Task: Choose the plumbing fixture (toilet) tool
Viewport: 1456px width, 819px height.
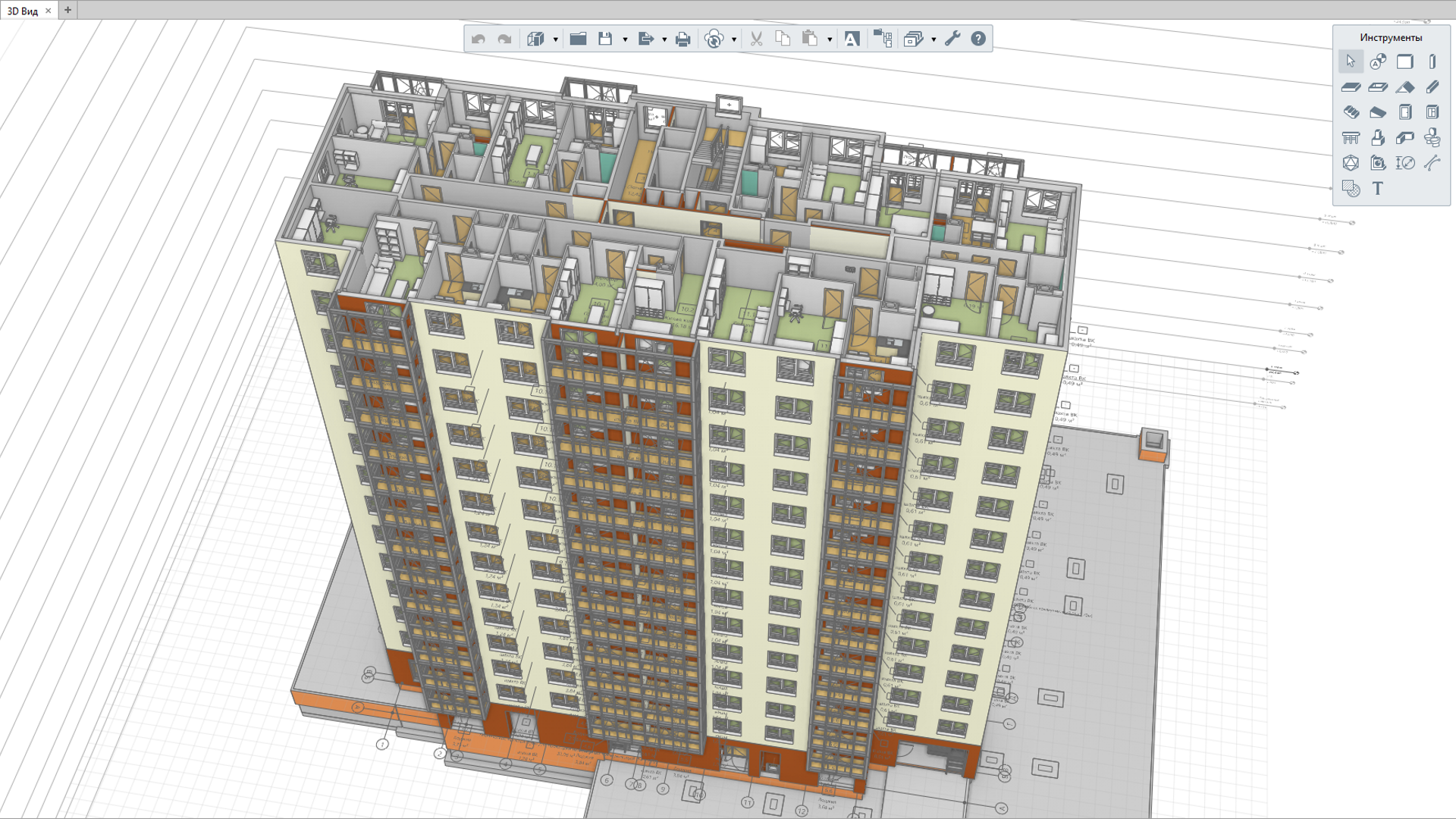Action: click(1432, 137)
